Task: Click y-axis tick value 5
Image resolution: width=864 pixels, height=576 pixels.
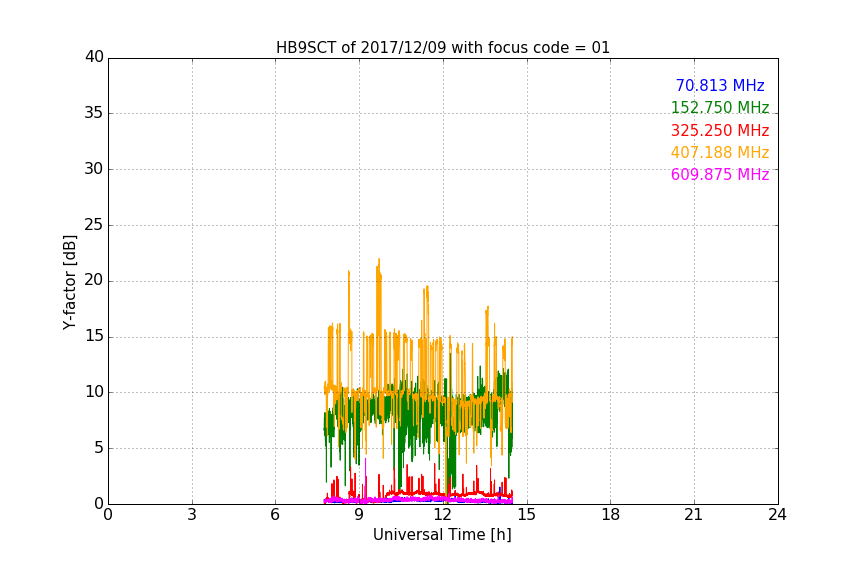Action: click(99, 448)
